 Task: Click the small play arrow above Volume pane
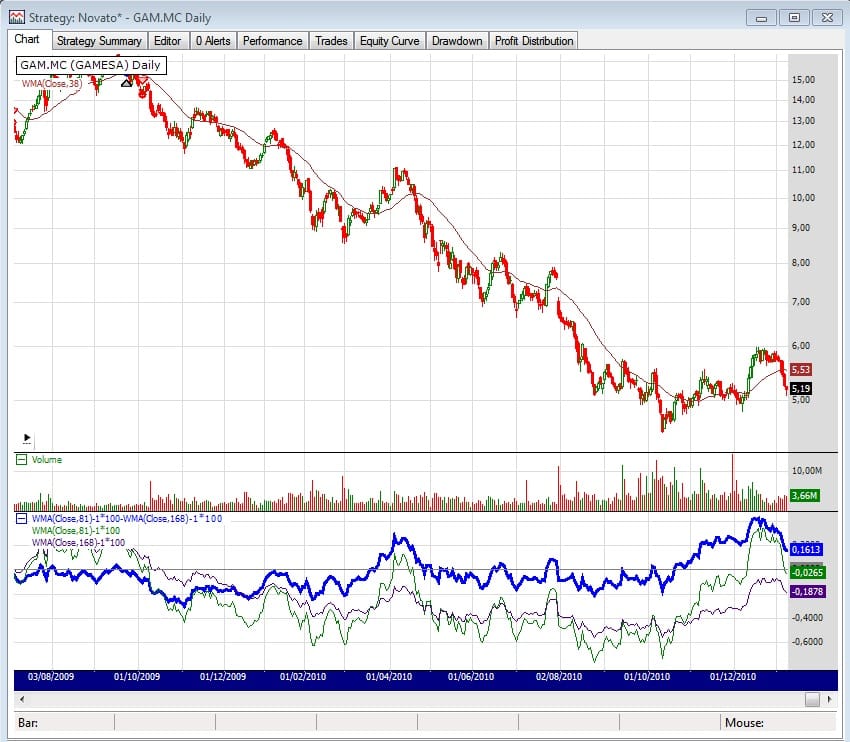pyautogui.click(x=27, y=438)
